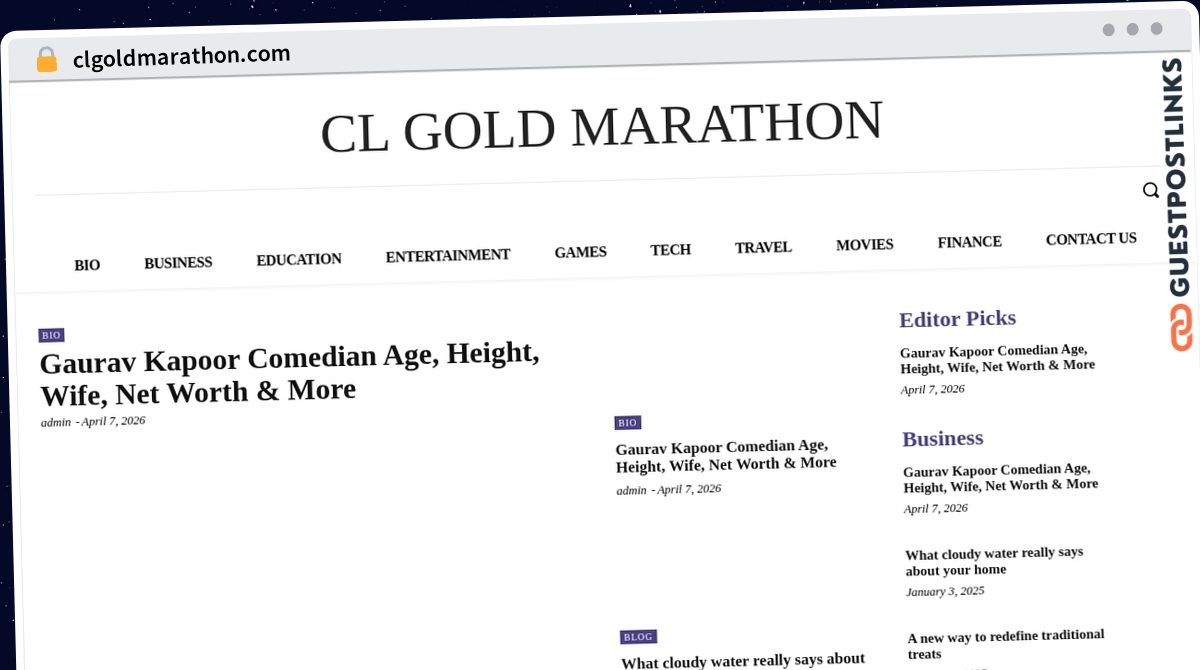Image resolution: width=1200 pixels, height=670 pixels.
Task: Click the BIO tag in the middle column
Action: [x=627, y=423]
